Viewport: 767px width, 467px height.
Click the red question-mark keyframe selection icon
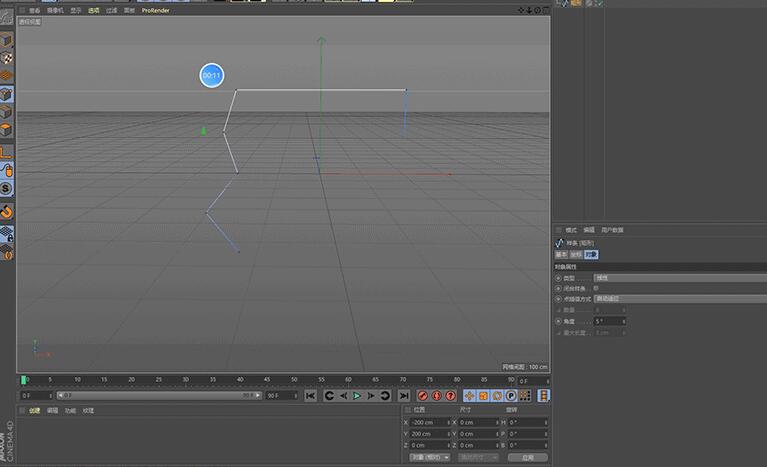coord(451,396)
